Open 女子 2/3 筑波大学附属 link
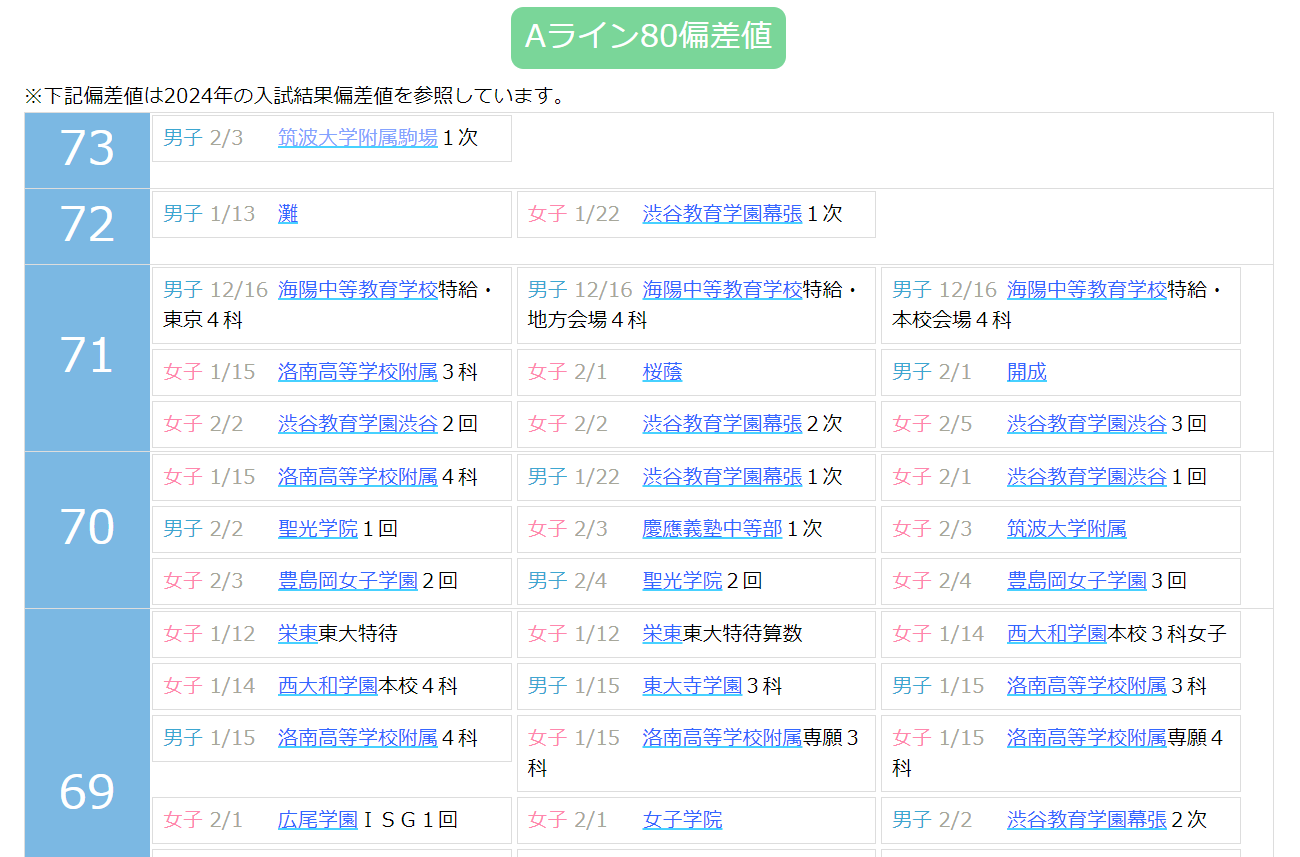 tap(1067, 529)
